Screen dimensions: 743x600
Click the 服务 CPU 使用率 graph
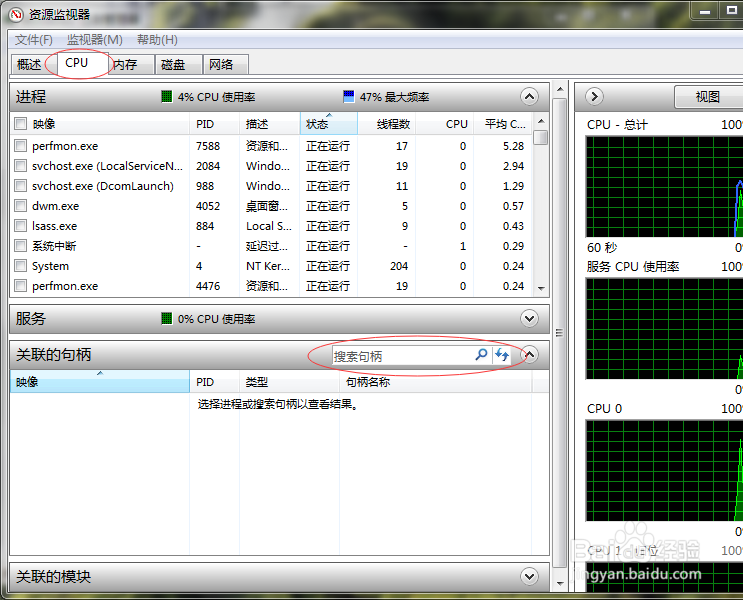tap(664, 329)
